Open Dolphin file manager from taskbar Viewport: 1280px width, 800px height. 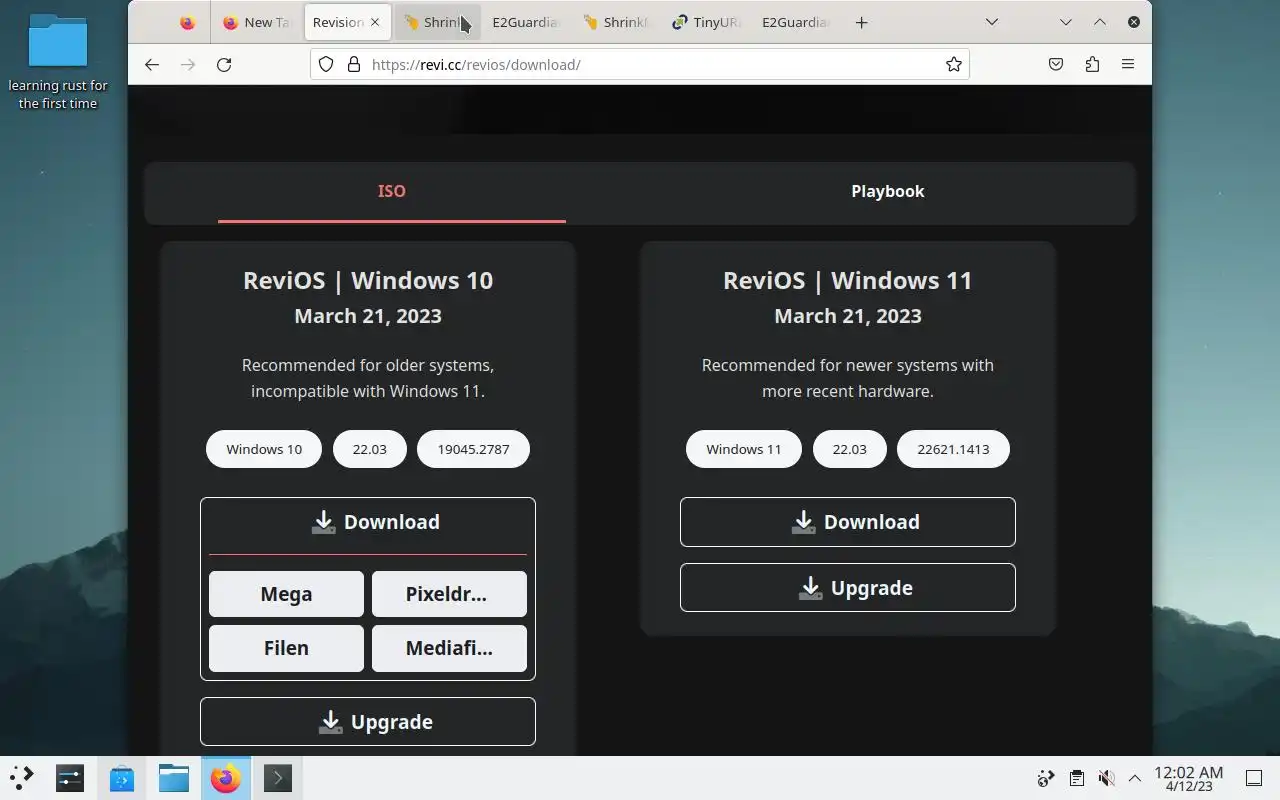point(174,778)
